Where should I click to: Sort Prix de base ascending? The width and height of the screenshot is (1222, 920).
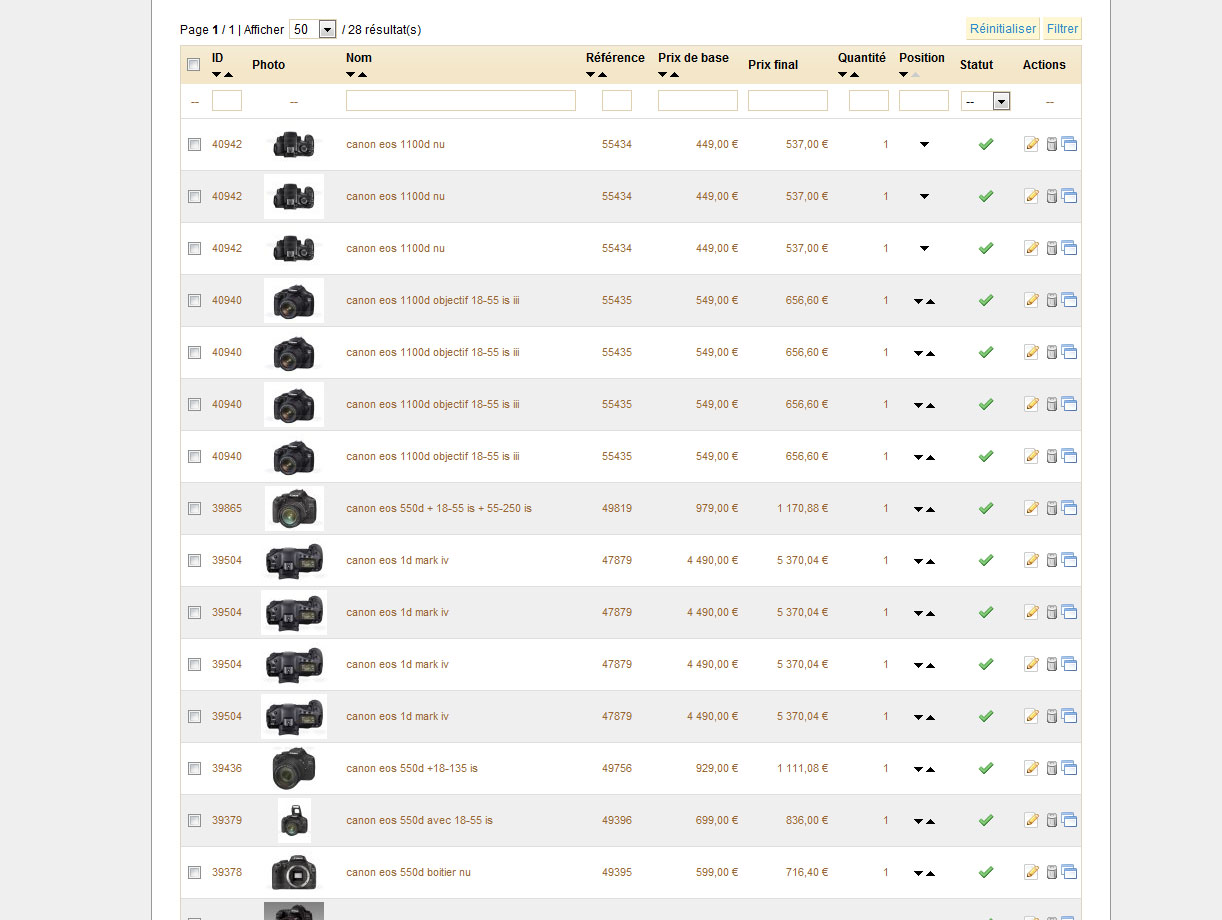click(x=674, y=75)
